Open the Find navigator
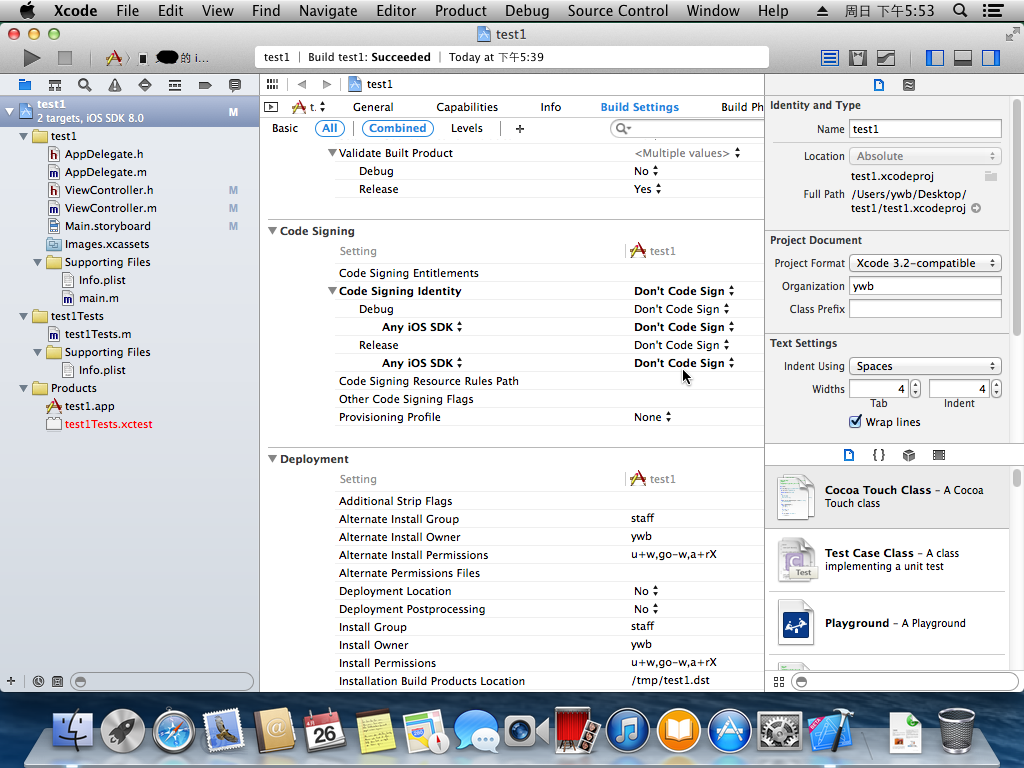 [84, 85]
